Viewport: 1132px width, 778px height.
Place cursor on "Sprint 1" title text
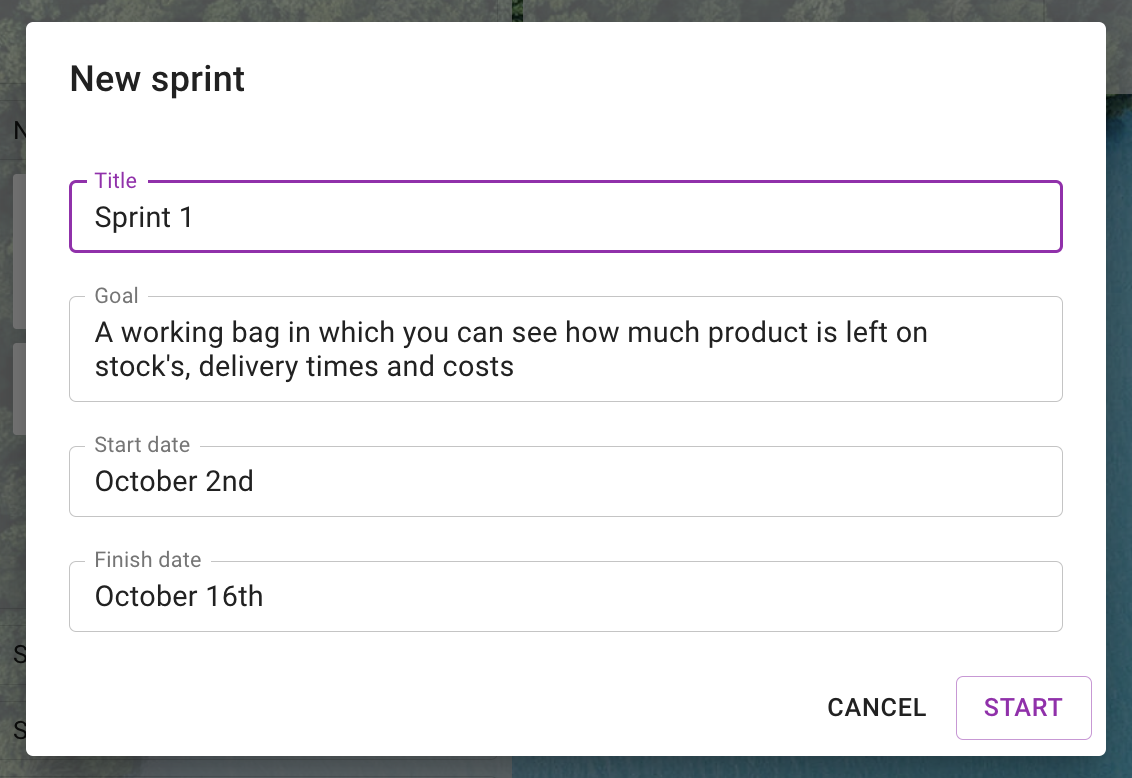click(x=144, y=218)
